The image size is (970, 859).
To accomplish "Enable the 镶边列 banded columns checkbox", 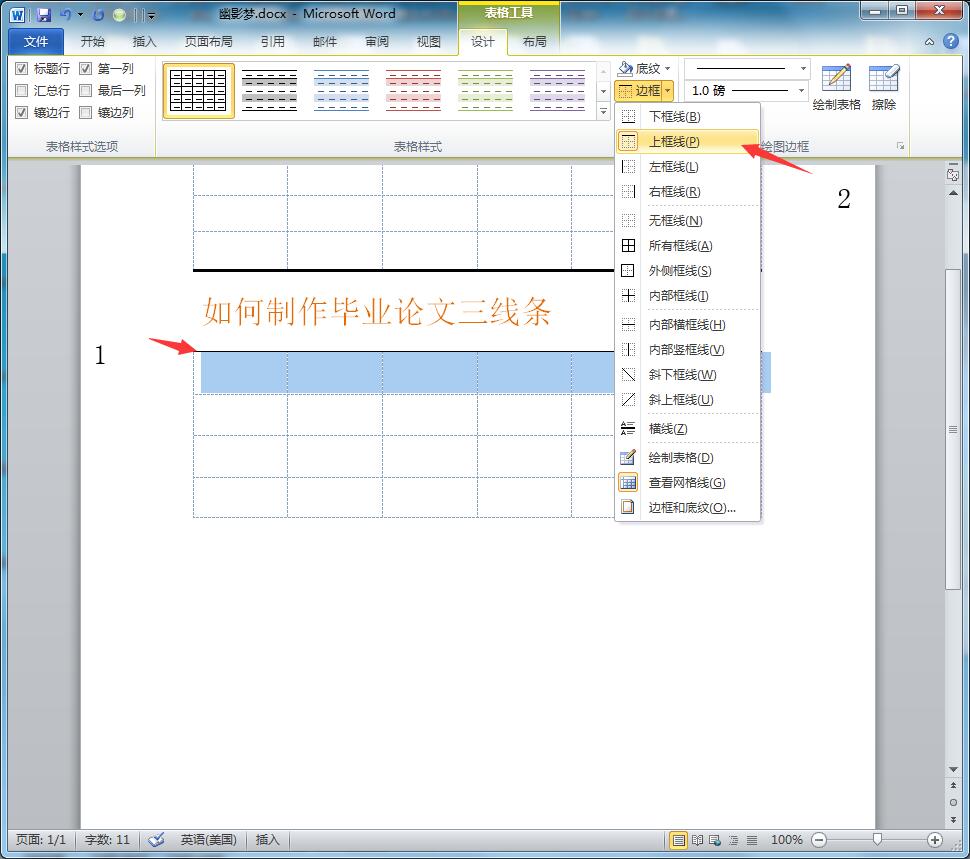I will 86,113.
